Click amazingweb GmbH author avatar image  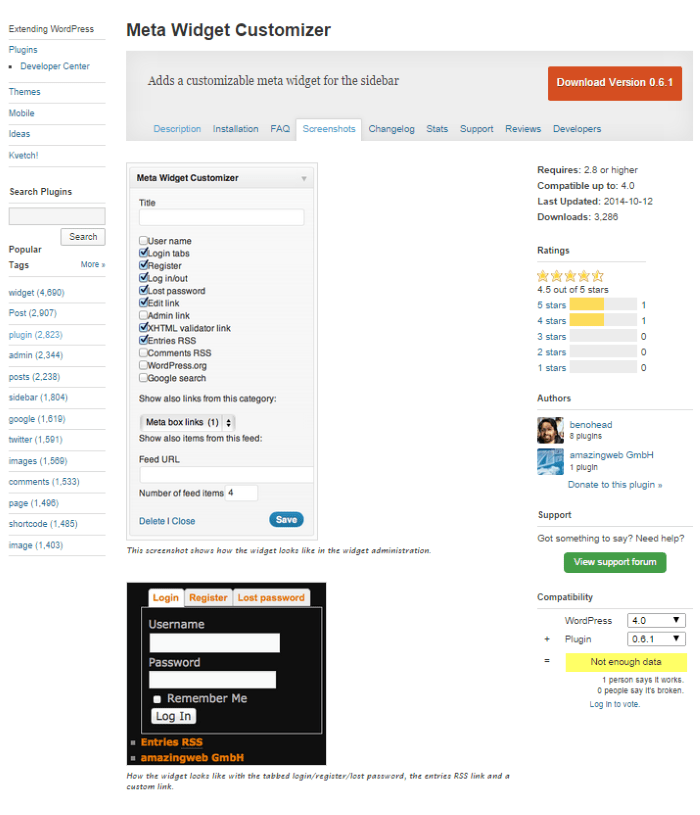pyautogui.click(x=550, y=461)
